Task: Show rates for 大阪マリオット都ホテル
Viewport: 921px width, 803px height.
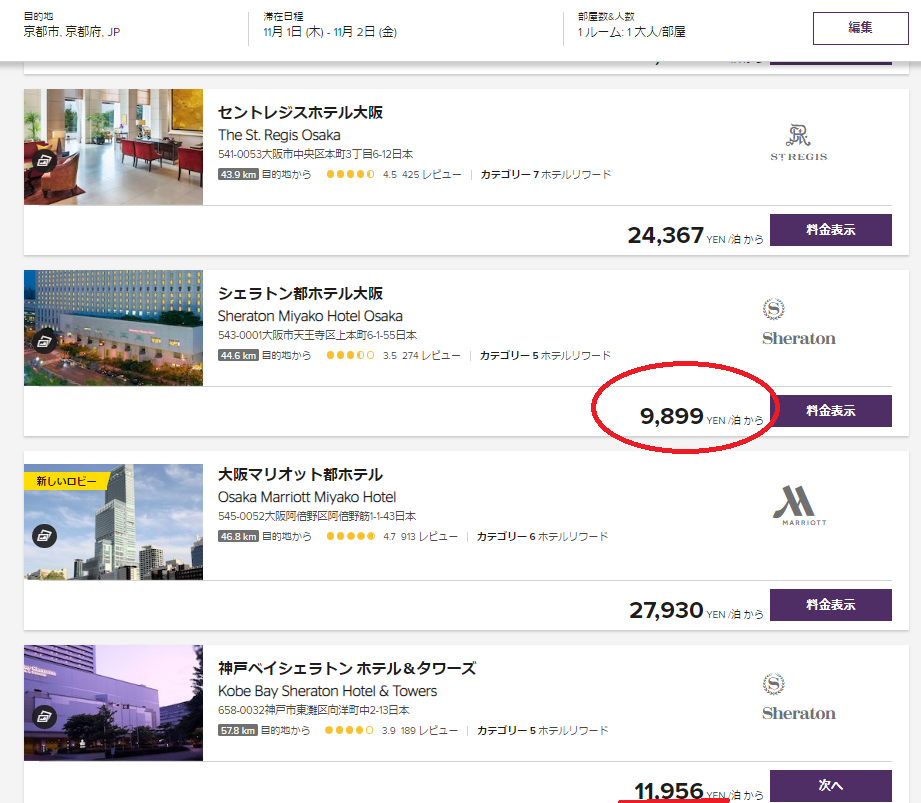Action: 831,604
